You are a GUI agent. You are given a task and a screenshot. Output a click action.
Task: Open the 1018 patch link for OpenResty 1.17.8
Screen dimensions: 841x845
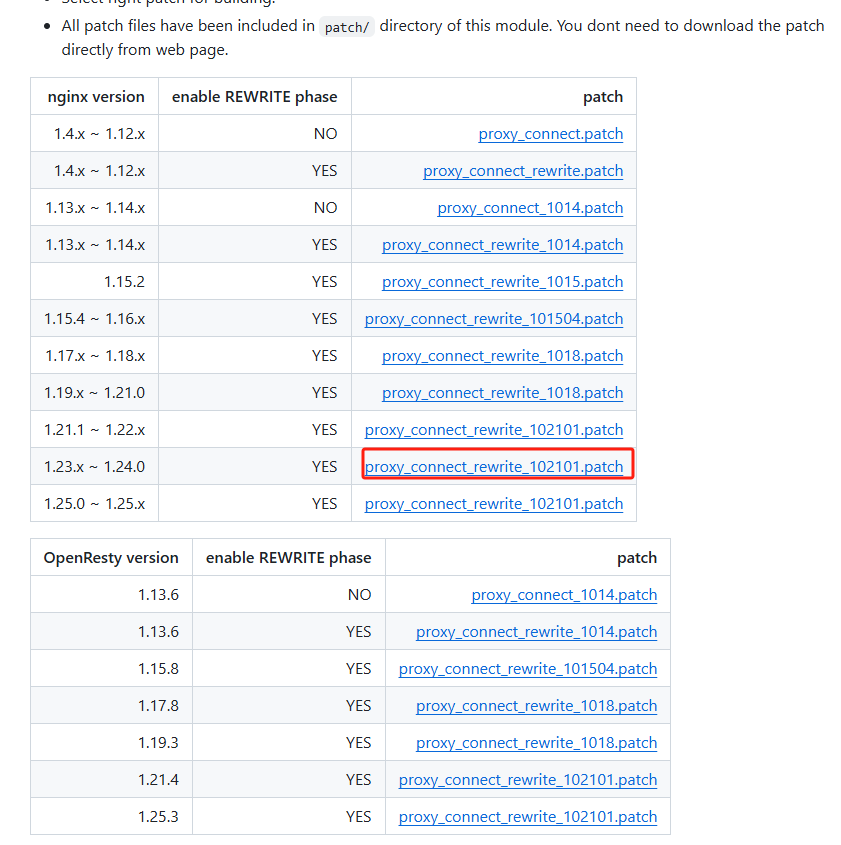click(x=537, y=706)
